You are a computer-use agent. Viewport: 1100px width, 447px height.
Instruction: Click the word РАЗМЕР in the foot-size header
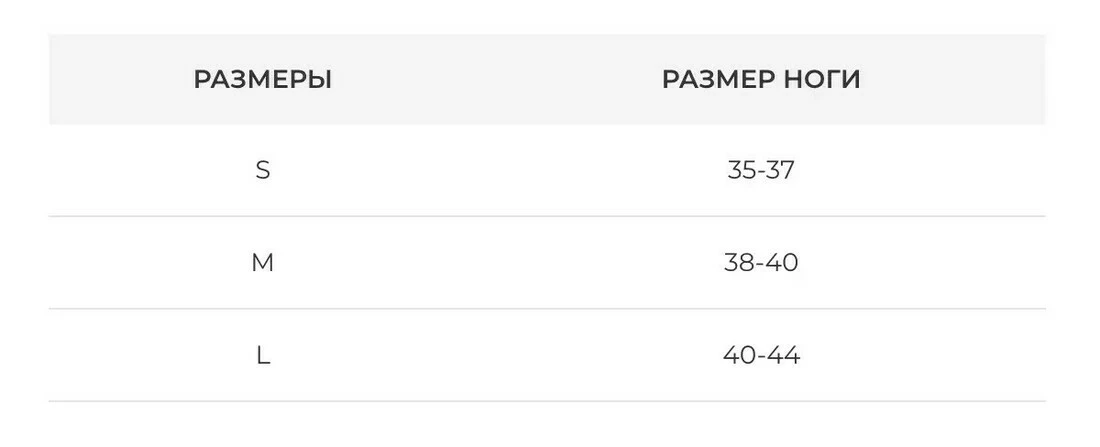tap(714, 80)
